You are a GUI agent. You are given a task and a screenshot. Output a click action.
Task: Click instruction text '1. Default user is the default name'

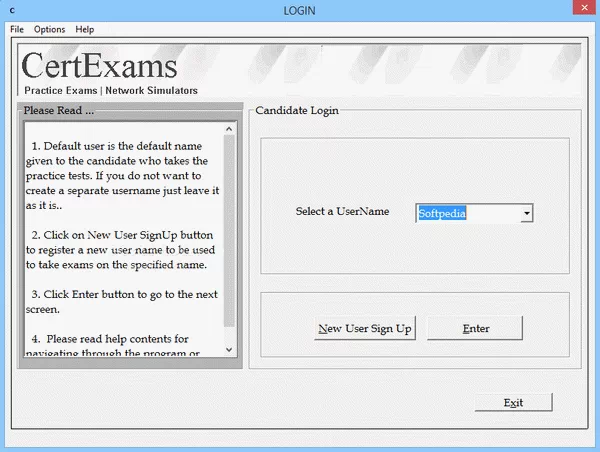click(117, 146)
